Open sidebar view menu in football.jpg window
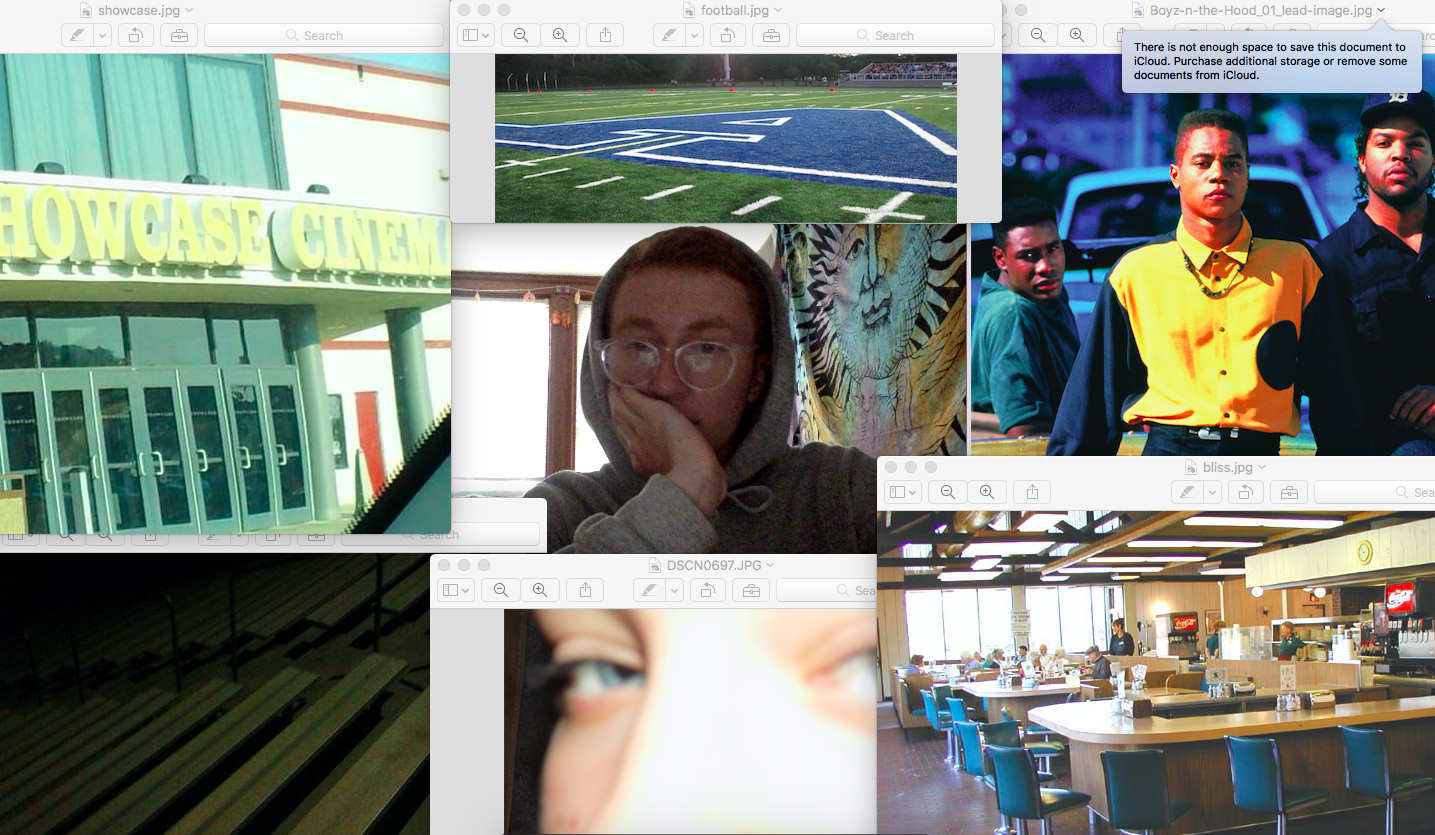This screenshot has height=835, width=1435. (476, 35)
